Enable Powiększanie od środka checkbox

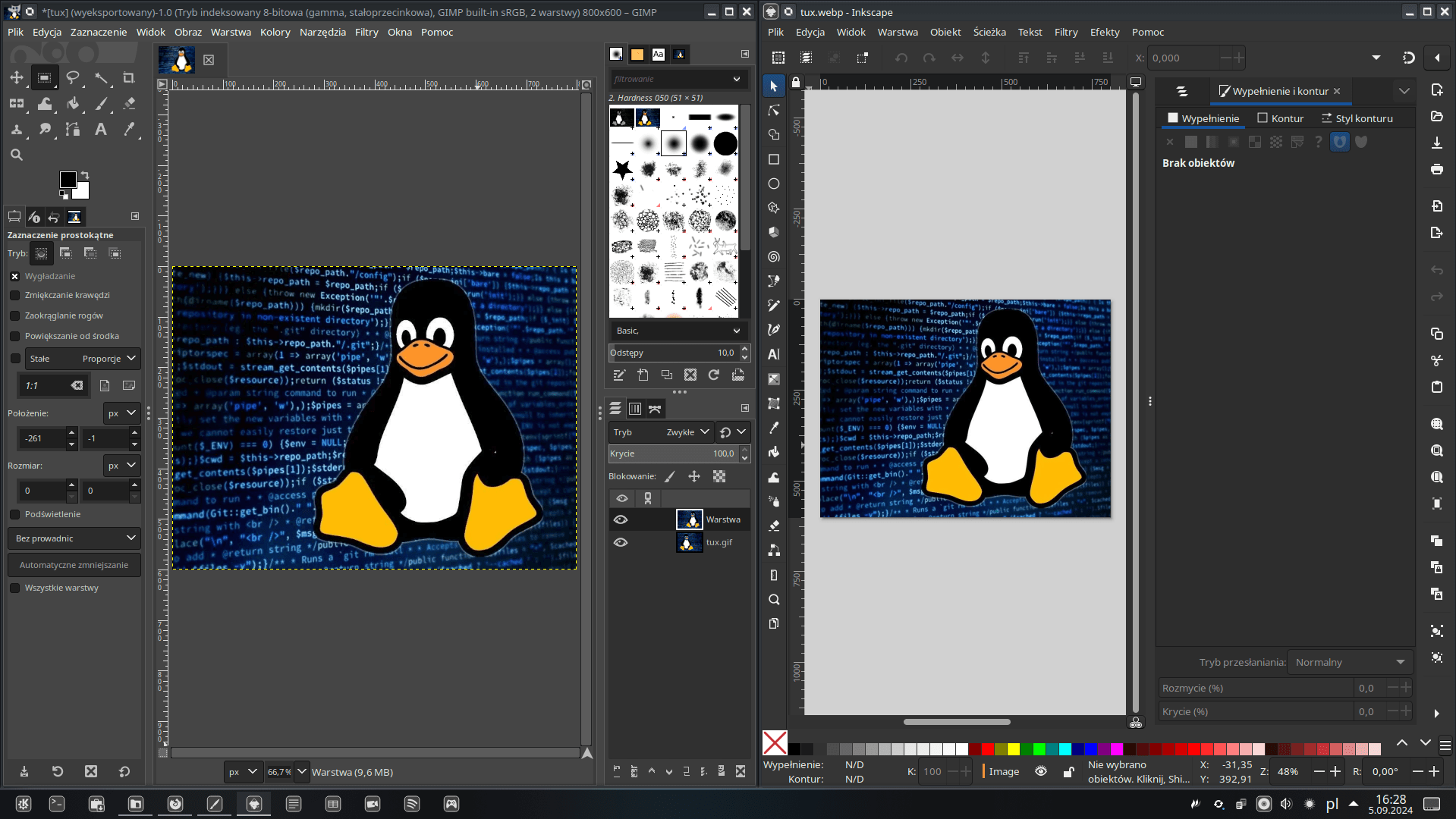coord(15,336)
